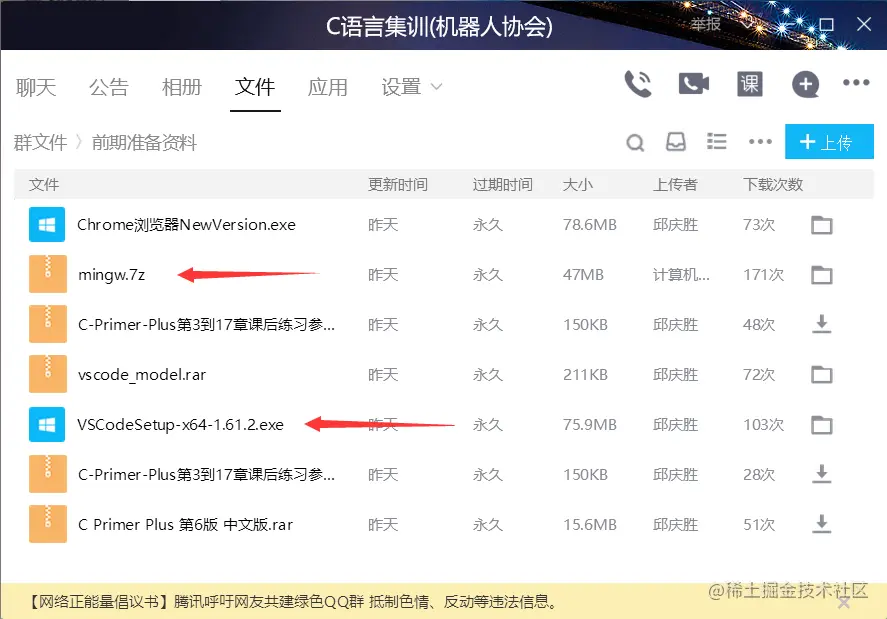Open file toolbar more options dots

[x=760, y=141]
